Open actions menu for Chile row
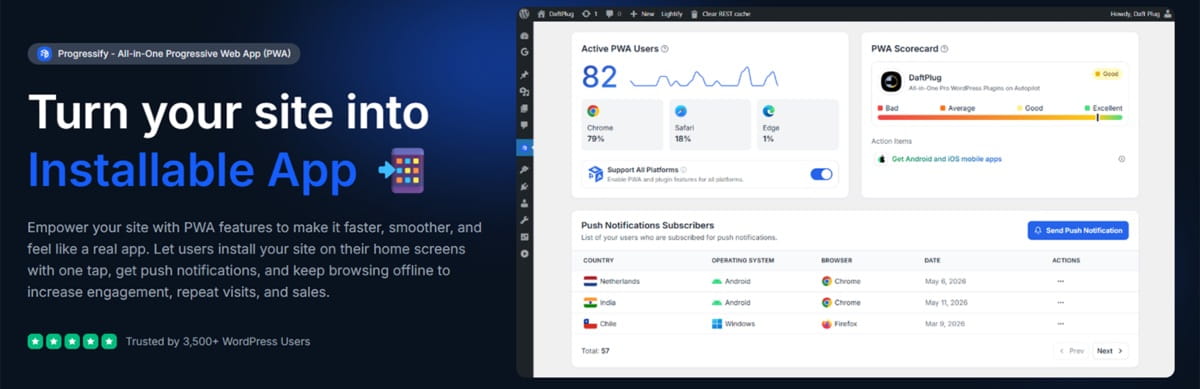Image resolution: width=1200 pixels, height=389 pixels. (1060, 324)
